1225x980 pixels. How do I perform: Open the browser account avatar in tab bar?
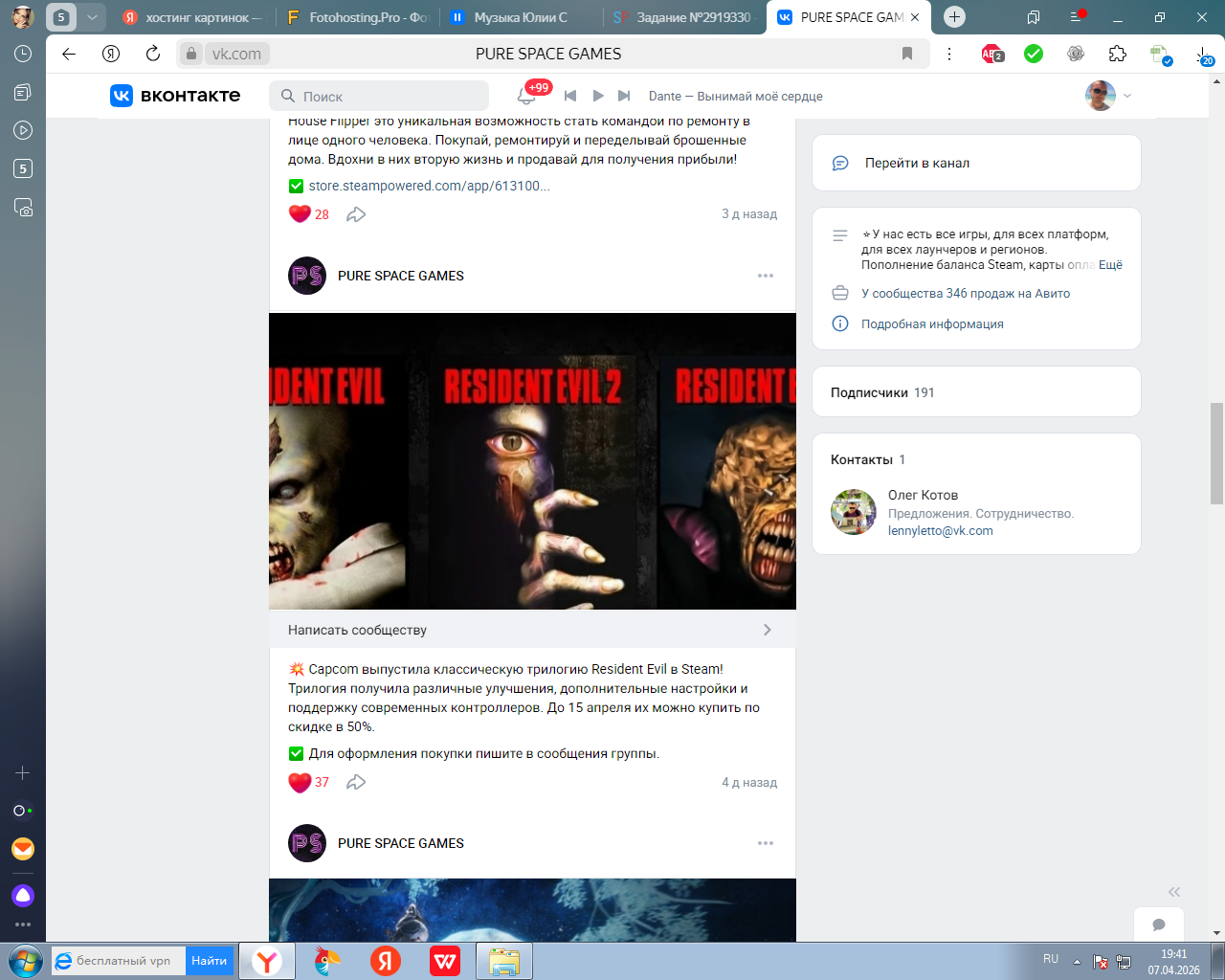point(23,17)
